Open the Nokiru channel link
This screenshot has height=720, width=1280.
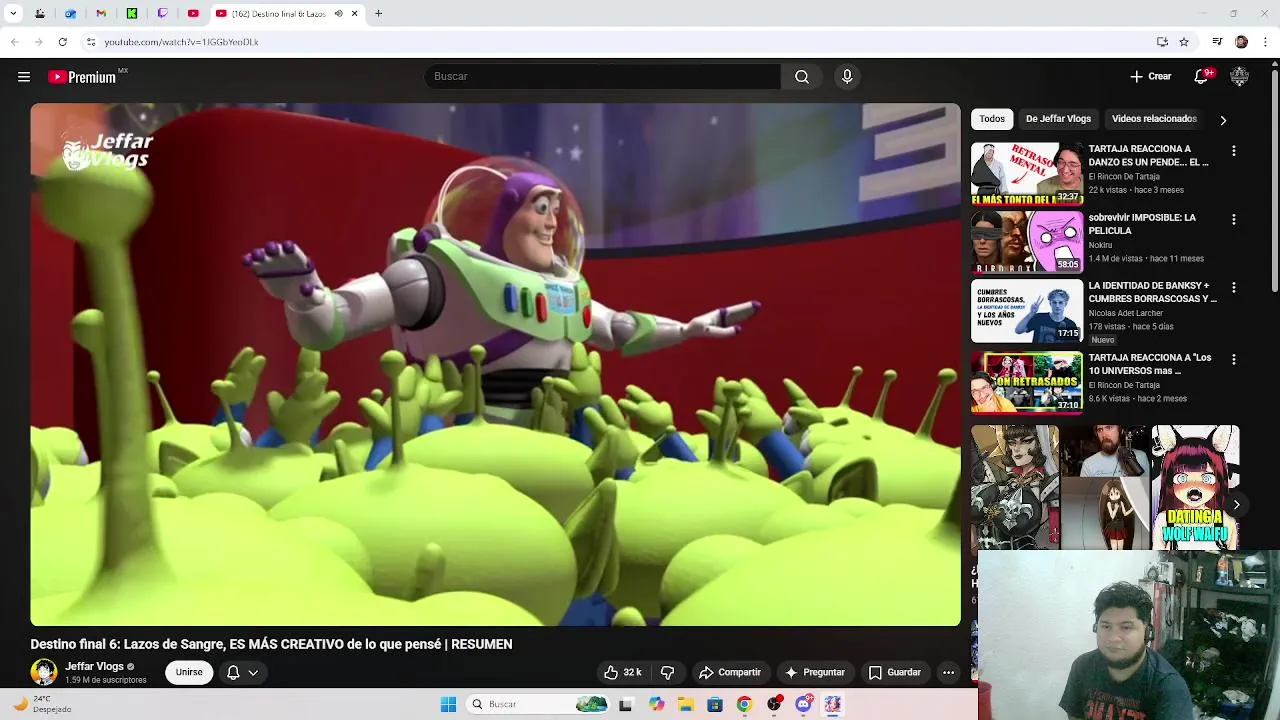[x=1100, y=245]
